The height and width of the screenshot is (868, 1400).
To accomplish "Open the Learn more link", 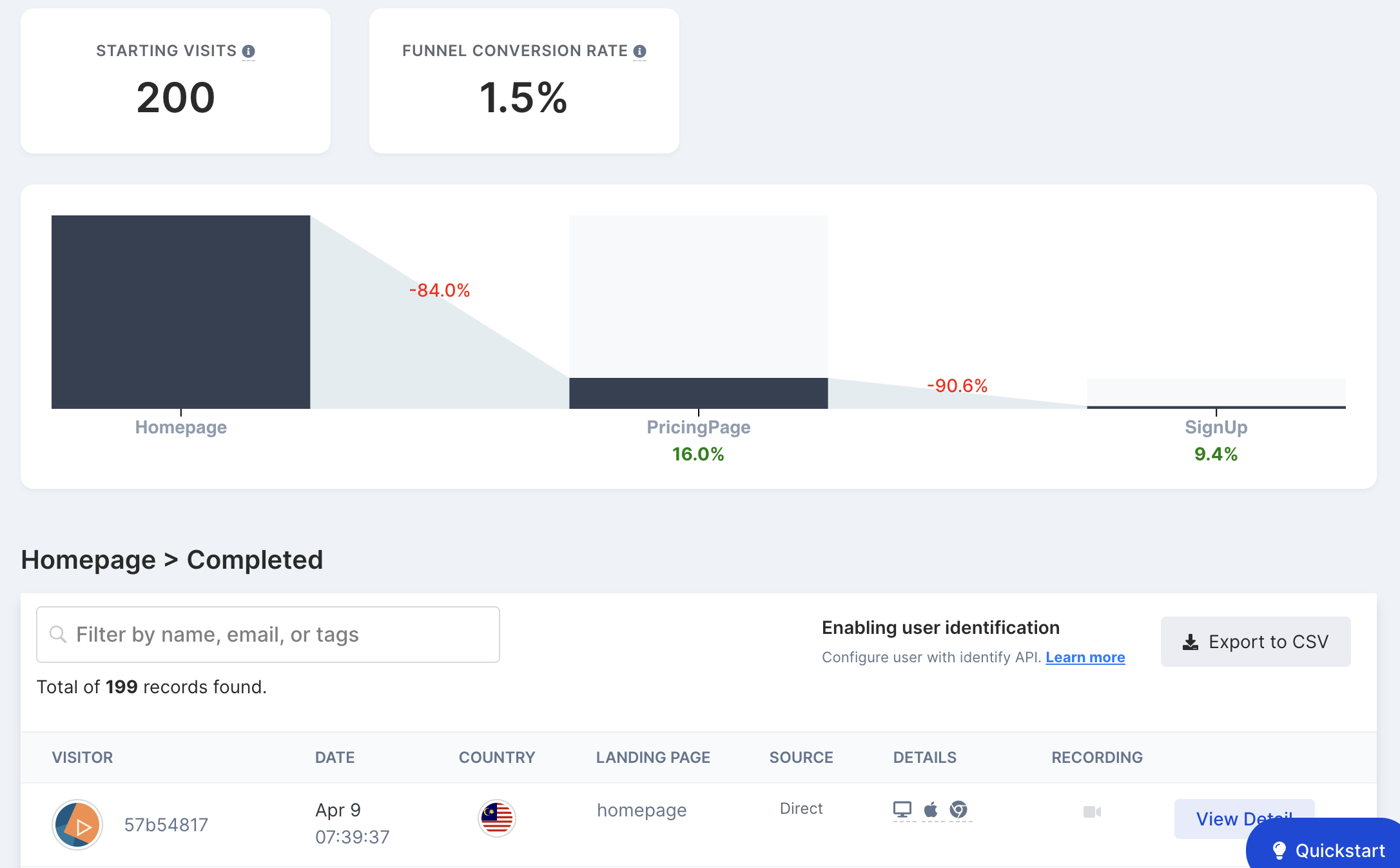I will coord(1085,657).
